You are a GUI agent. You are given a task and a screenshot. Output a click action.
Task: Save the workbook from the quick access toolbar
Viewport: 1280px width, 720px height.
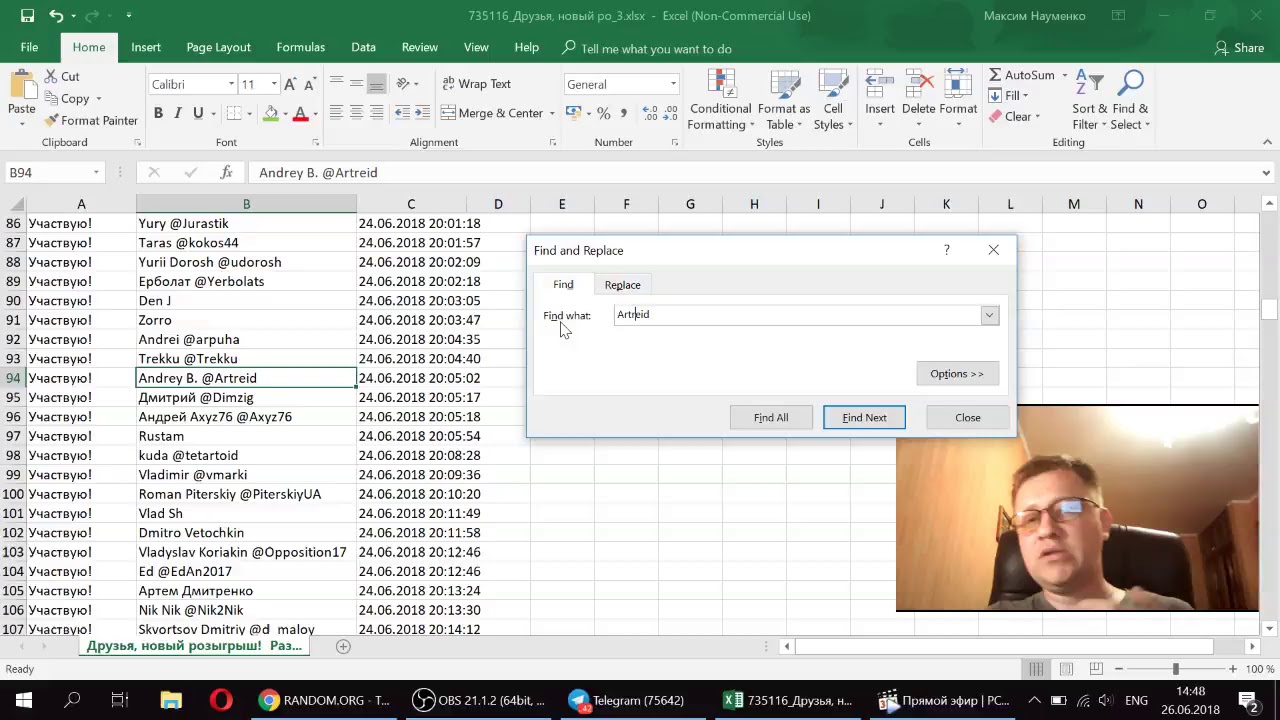pos(27,16)
